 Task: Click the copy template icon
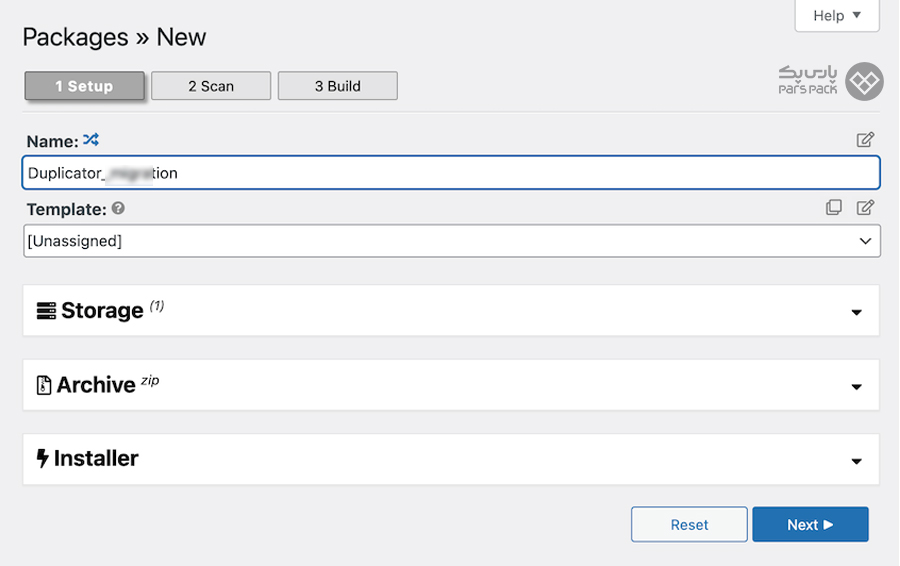click(834, 207)
